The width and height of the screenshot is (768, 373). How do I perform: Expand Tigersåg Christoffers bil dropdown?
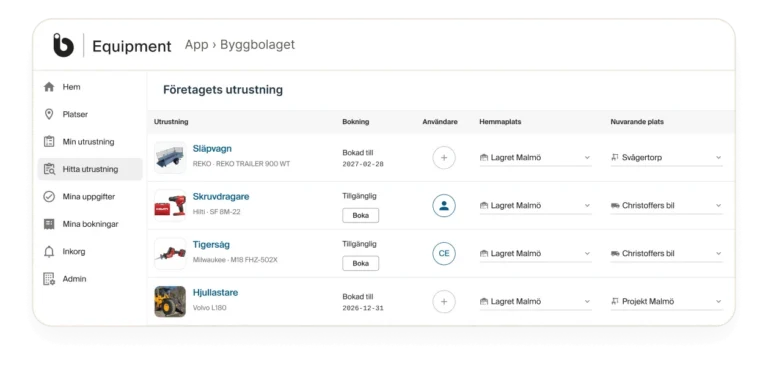[x=667, y=254]
